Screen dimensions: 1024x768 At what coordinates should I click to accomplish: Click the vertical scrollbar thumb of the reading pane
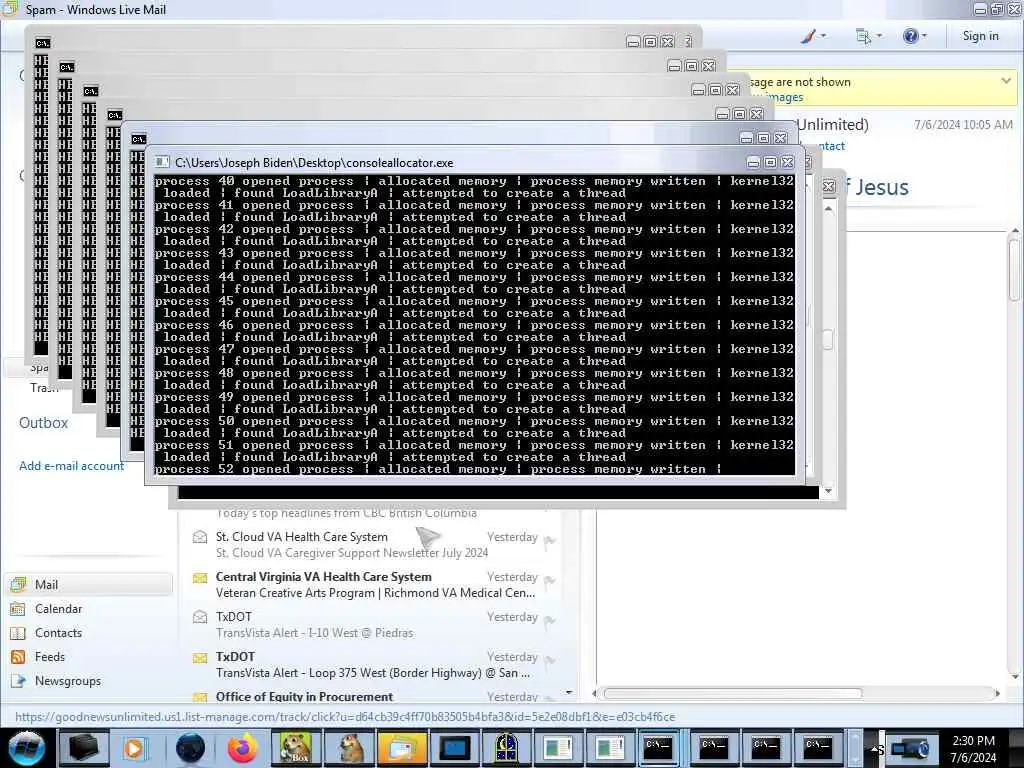(x=1014, y=269)
